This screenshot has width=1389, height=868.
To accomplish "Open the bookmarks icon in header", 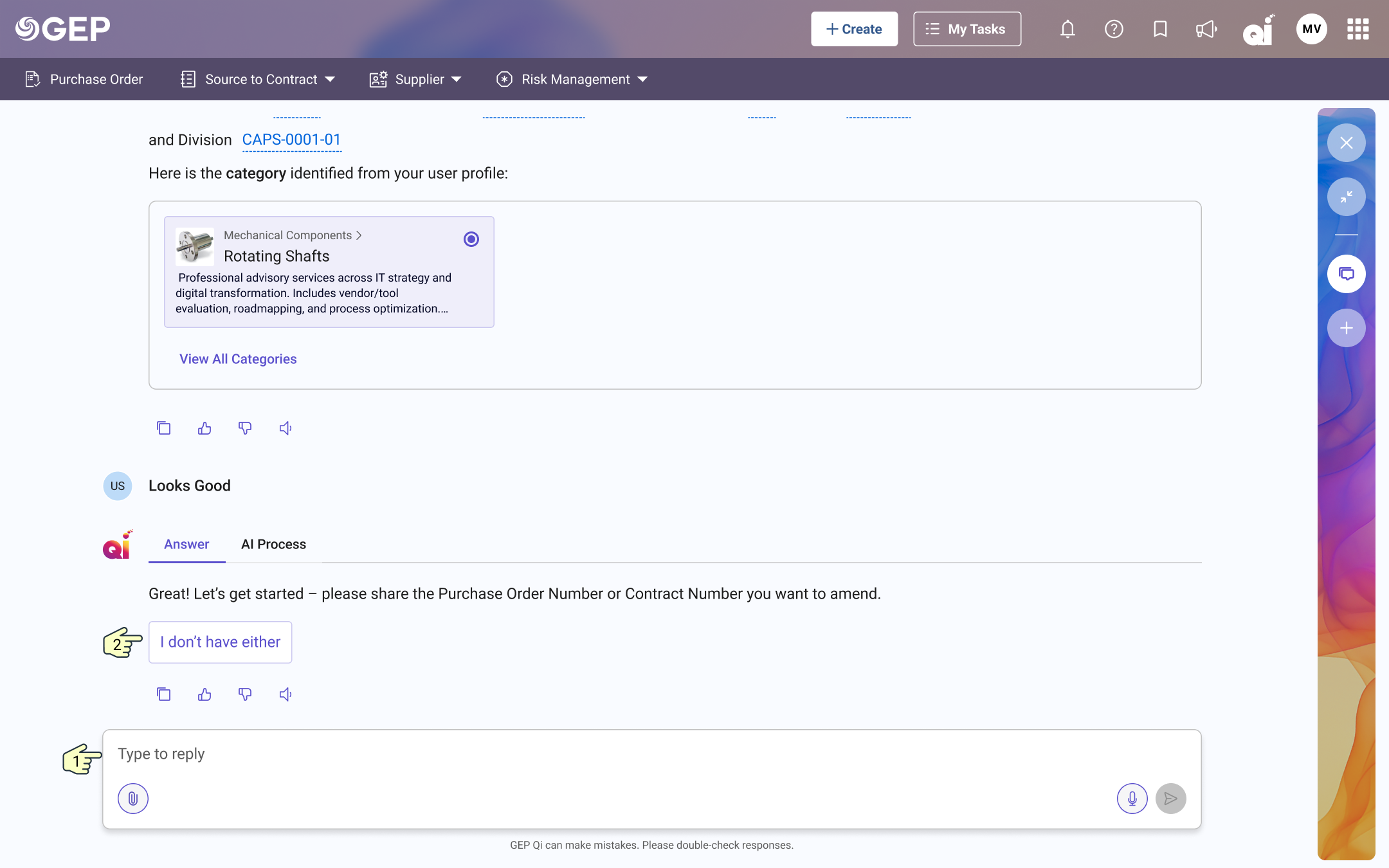I will [x=1160, y=29].
